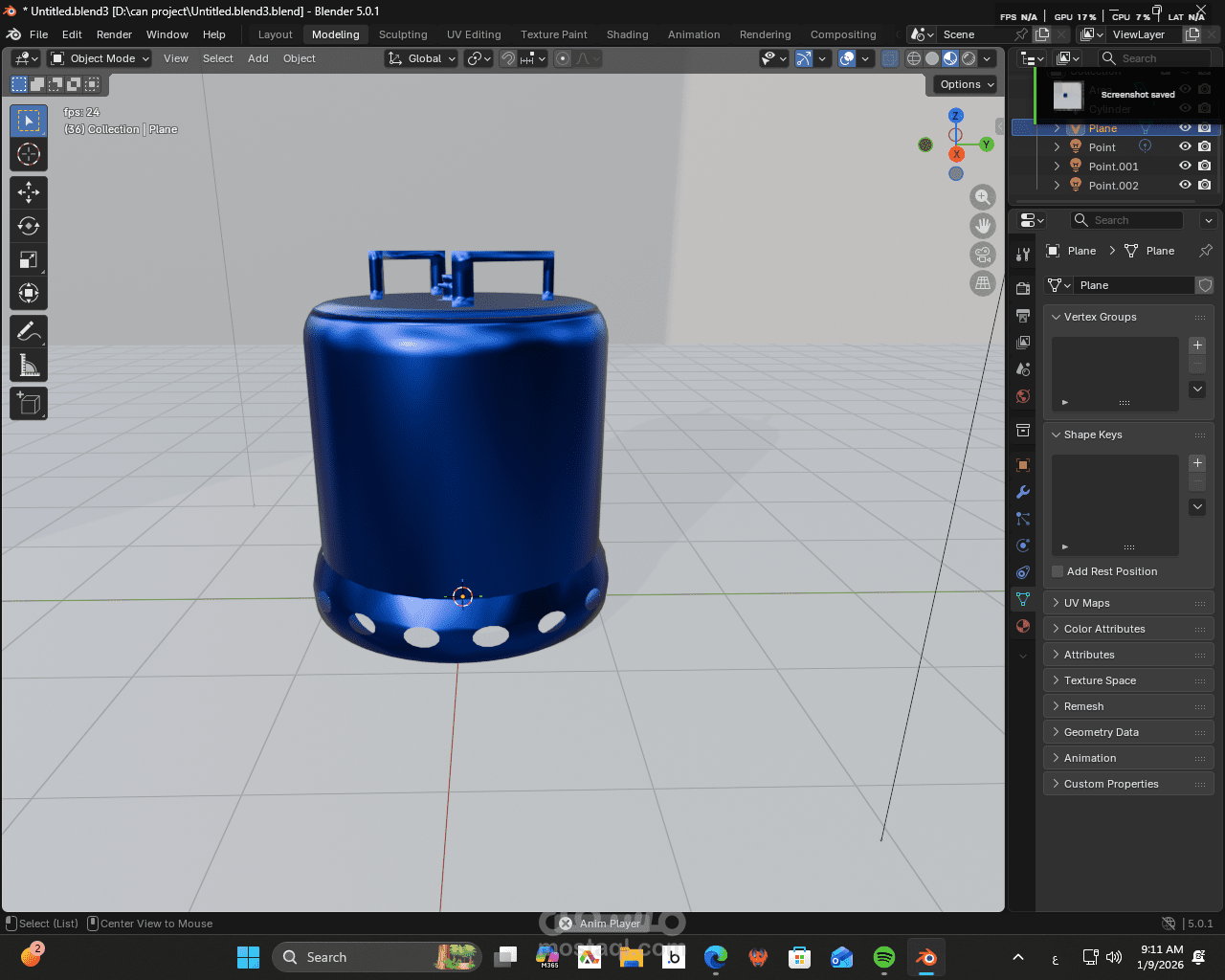Click the viewport zoom magnifier icon
Screen dimensions: 1225x980
point(983,197)
